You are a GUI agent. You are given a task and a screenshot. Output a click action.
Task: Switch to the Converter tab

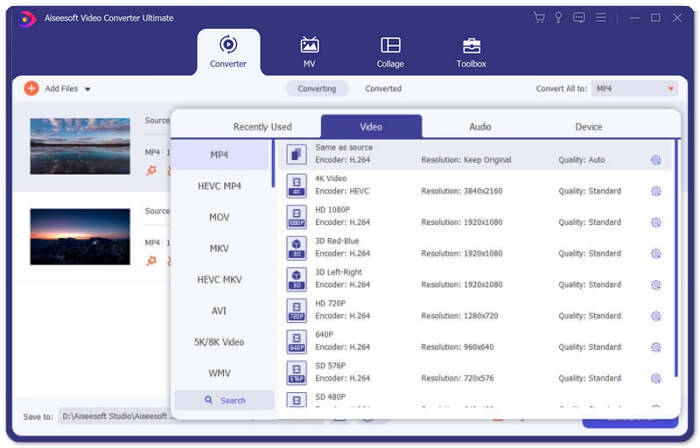[228, 52]
